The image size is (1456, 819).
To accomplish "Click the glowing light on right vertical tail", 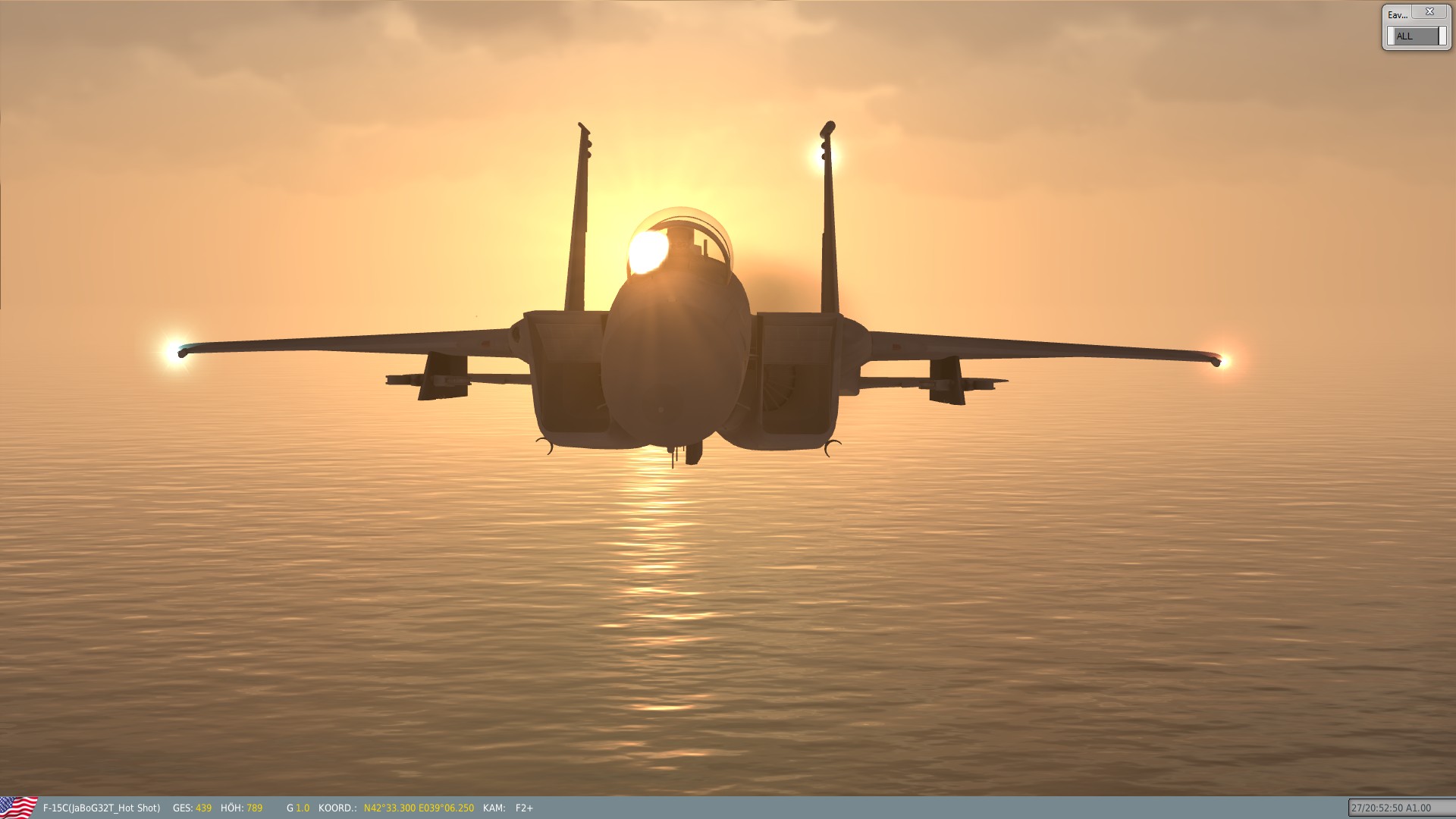I will 822,155.
